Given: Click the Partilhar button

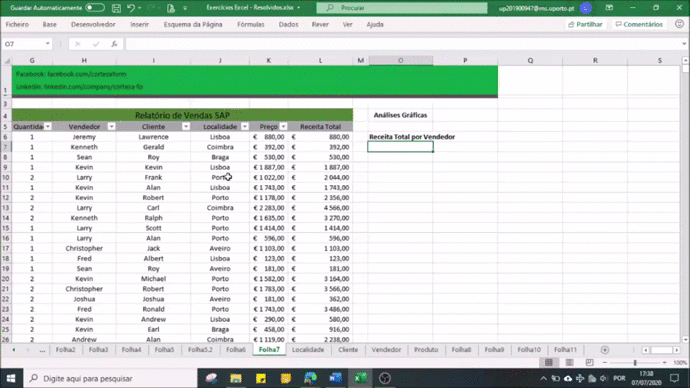Looking at the screenshot, I should (x=585, y=25).
